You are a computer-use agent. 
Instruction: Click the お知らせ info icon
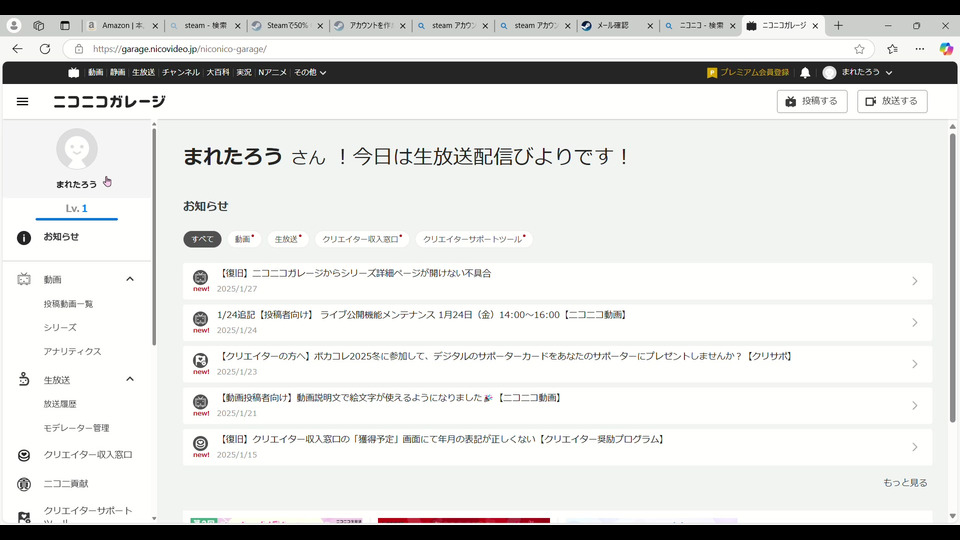point(24,238)
